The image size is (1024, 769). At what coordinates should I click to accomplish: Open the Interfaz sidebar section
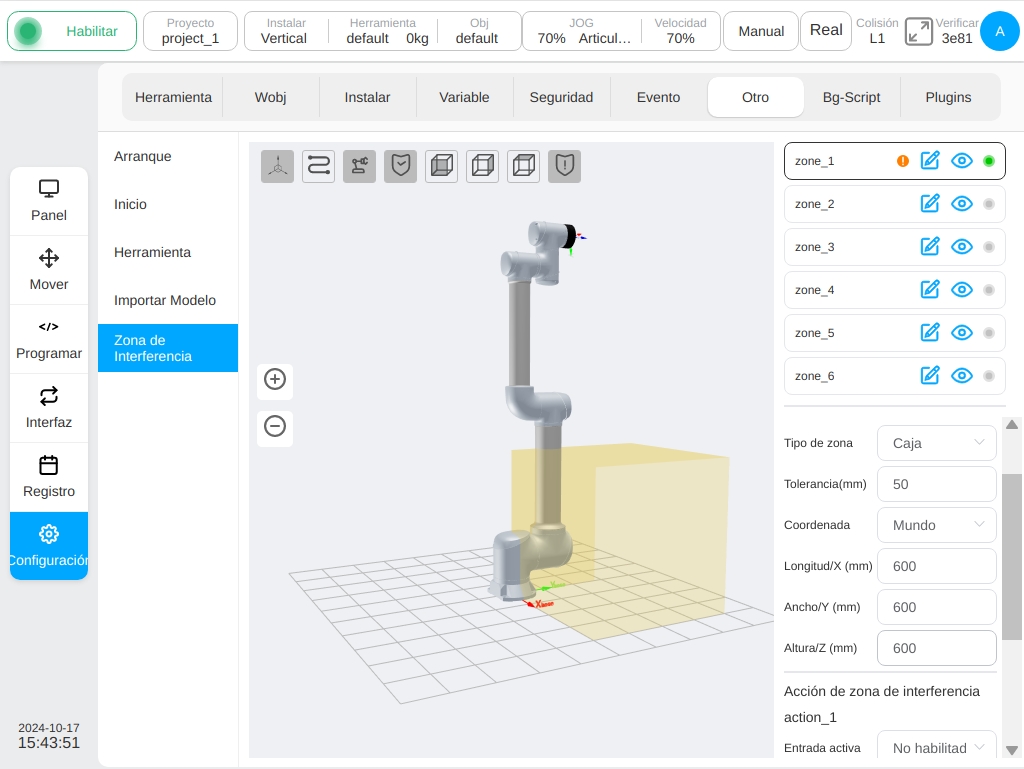click(x=49, y=409)
